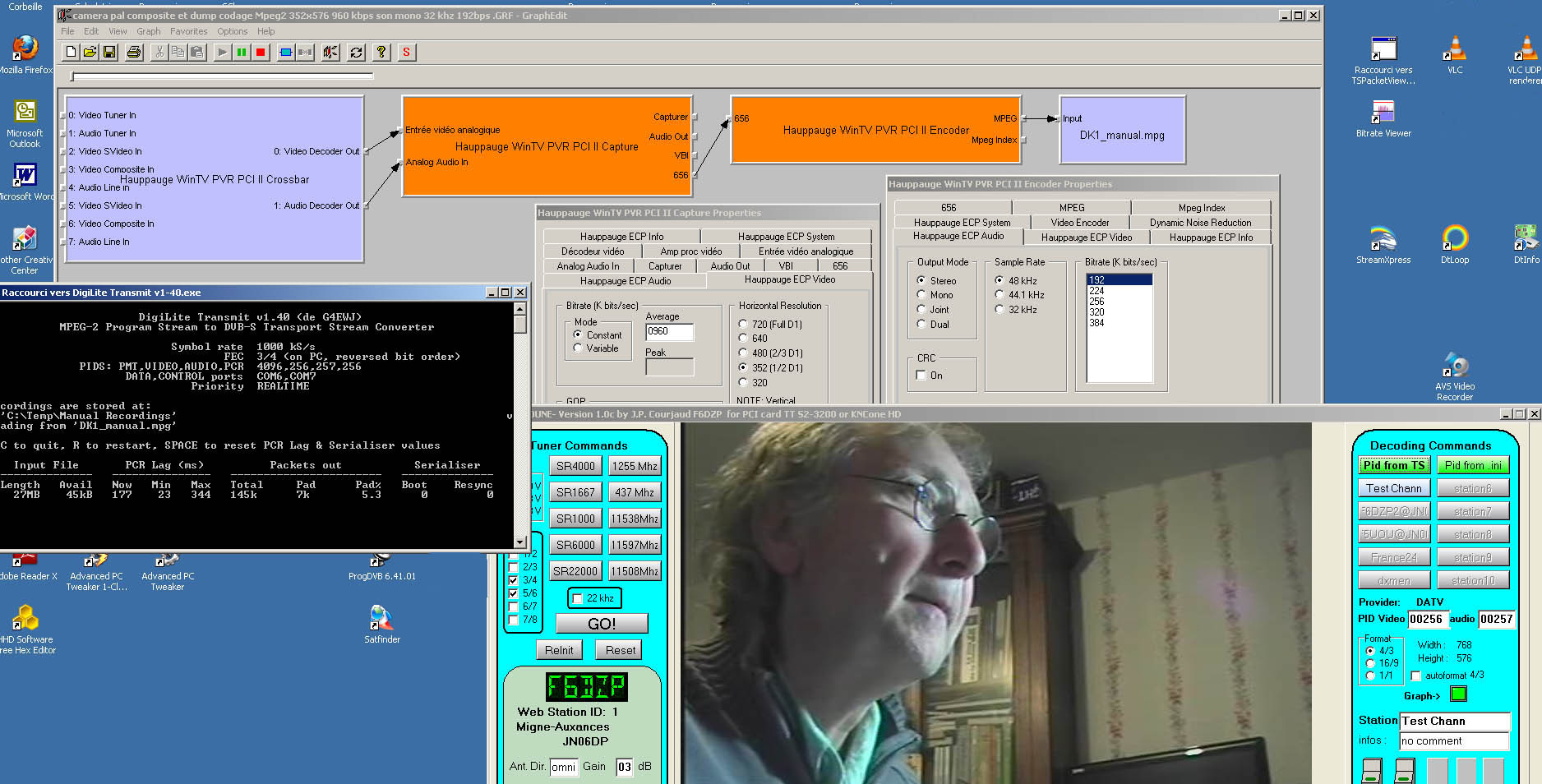Click the Open file folder icon in GraphEdit
1542x784 pixels.
(90, 52)
